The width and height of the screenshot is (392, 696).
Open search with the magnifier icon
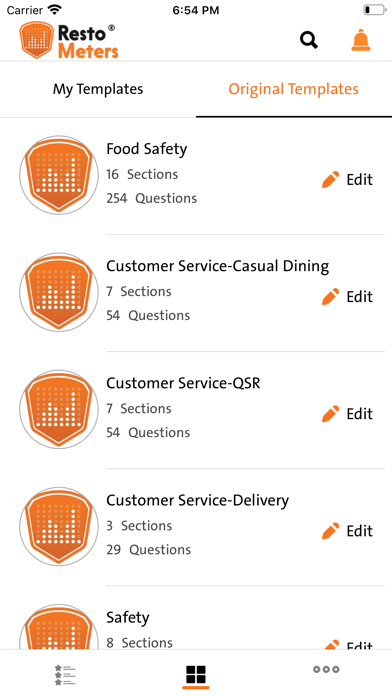coord(309,40)
